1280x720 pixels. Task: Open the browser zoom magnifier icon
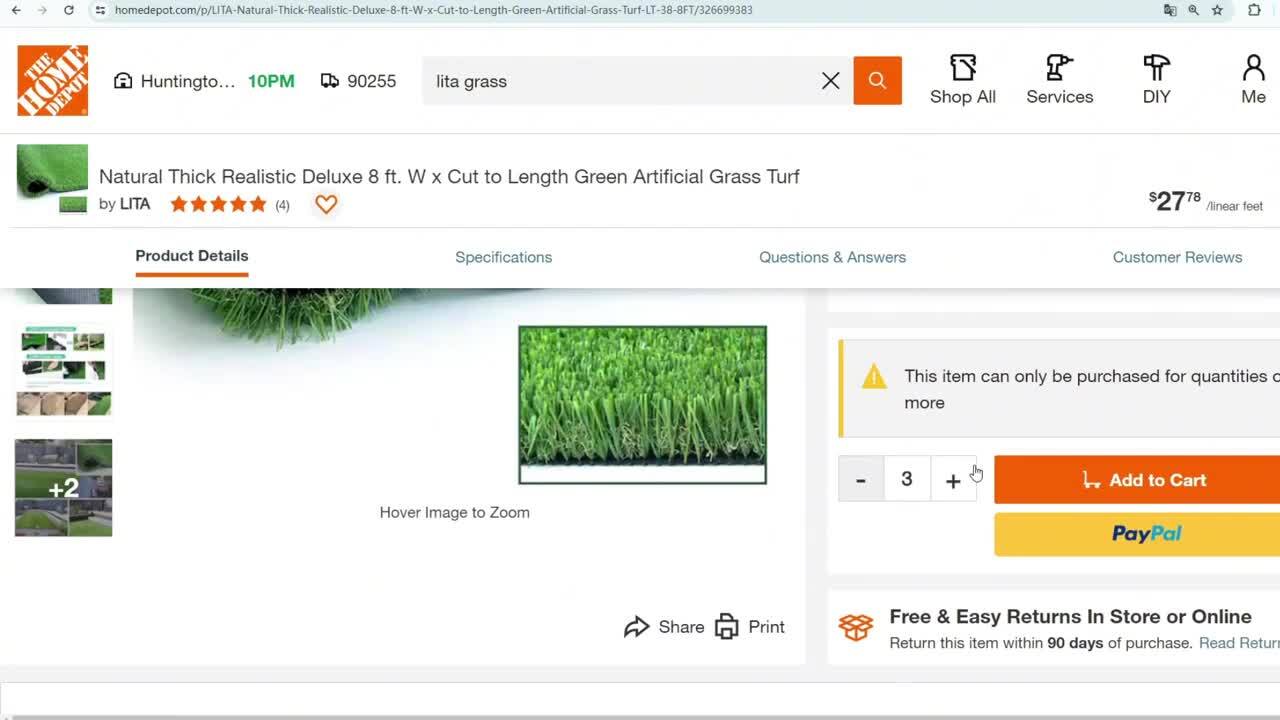pyautogui.click(x=1193, y=10)
